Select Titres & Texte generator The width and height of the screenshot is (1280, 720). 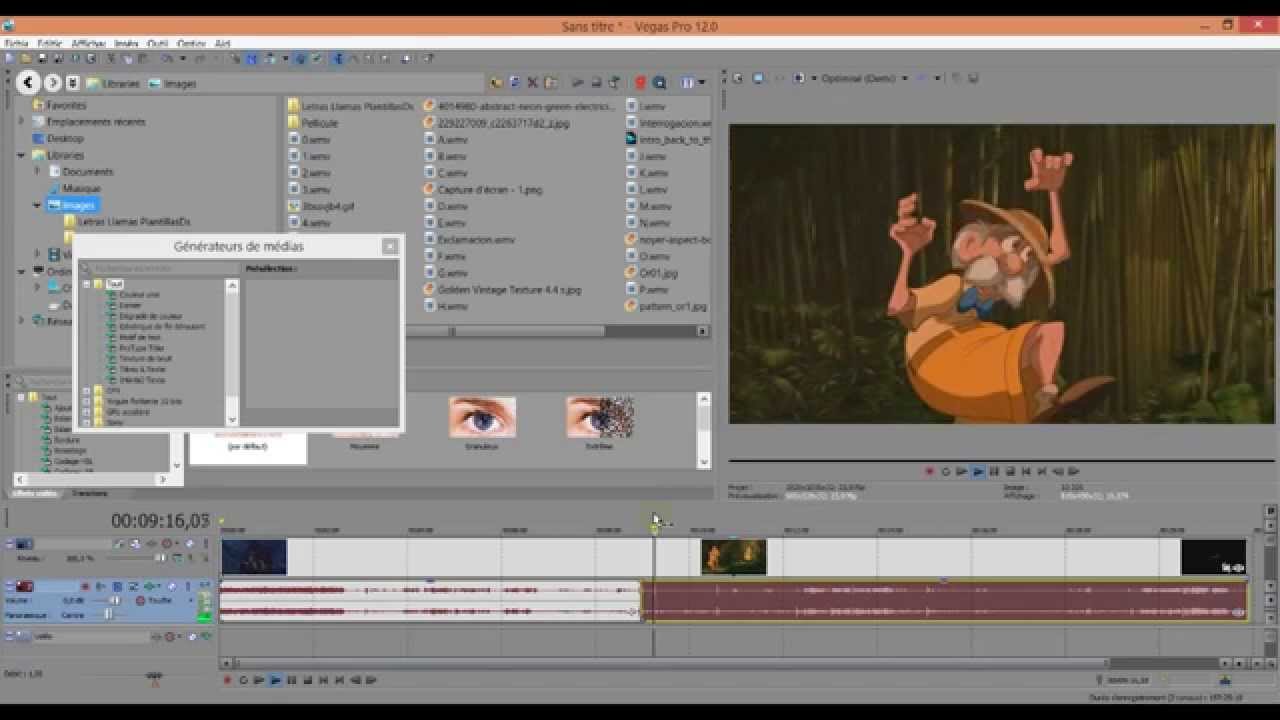coord(143,369)
